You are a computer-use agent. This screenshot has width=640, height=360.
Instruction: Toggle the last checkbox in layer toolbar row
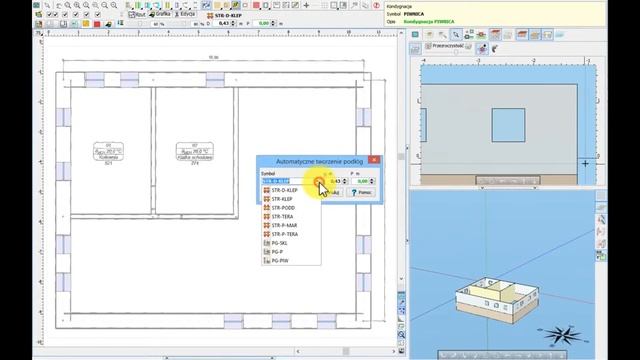(x=98, y=15)
